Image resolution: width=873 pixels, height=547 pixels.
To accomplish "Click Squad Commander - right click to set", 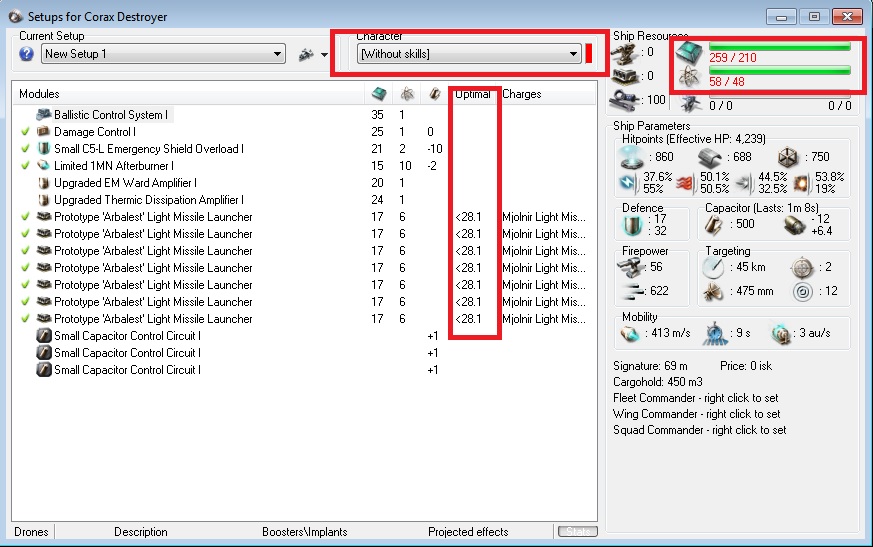I will (x=700, y=430).
